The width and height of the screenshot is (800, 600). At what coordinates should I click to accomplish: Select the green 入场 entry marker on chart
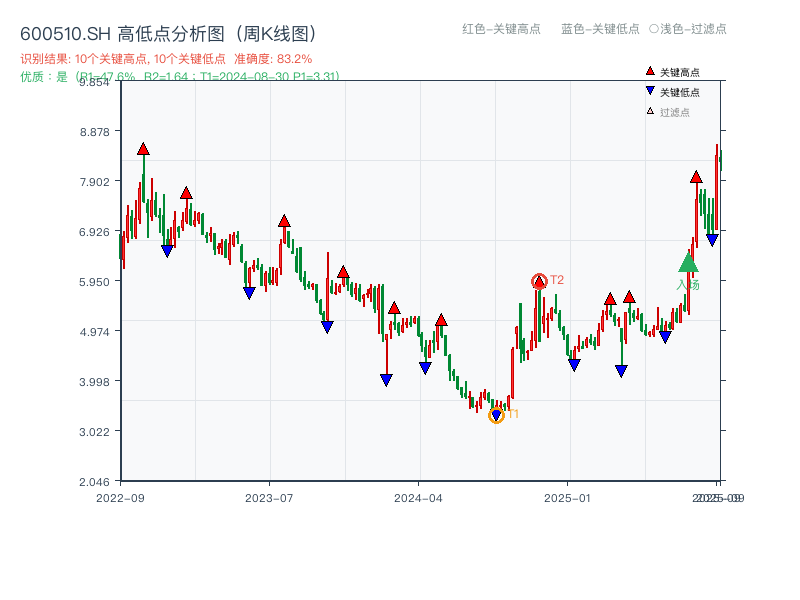tap(687, 264)
